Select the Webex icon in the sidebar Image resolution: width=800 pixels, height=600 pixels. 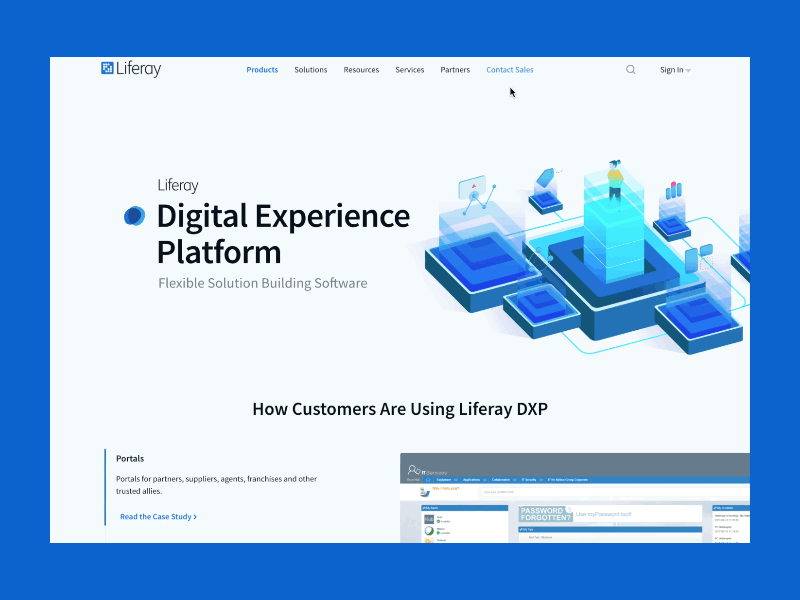click(429, 530)
